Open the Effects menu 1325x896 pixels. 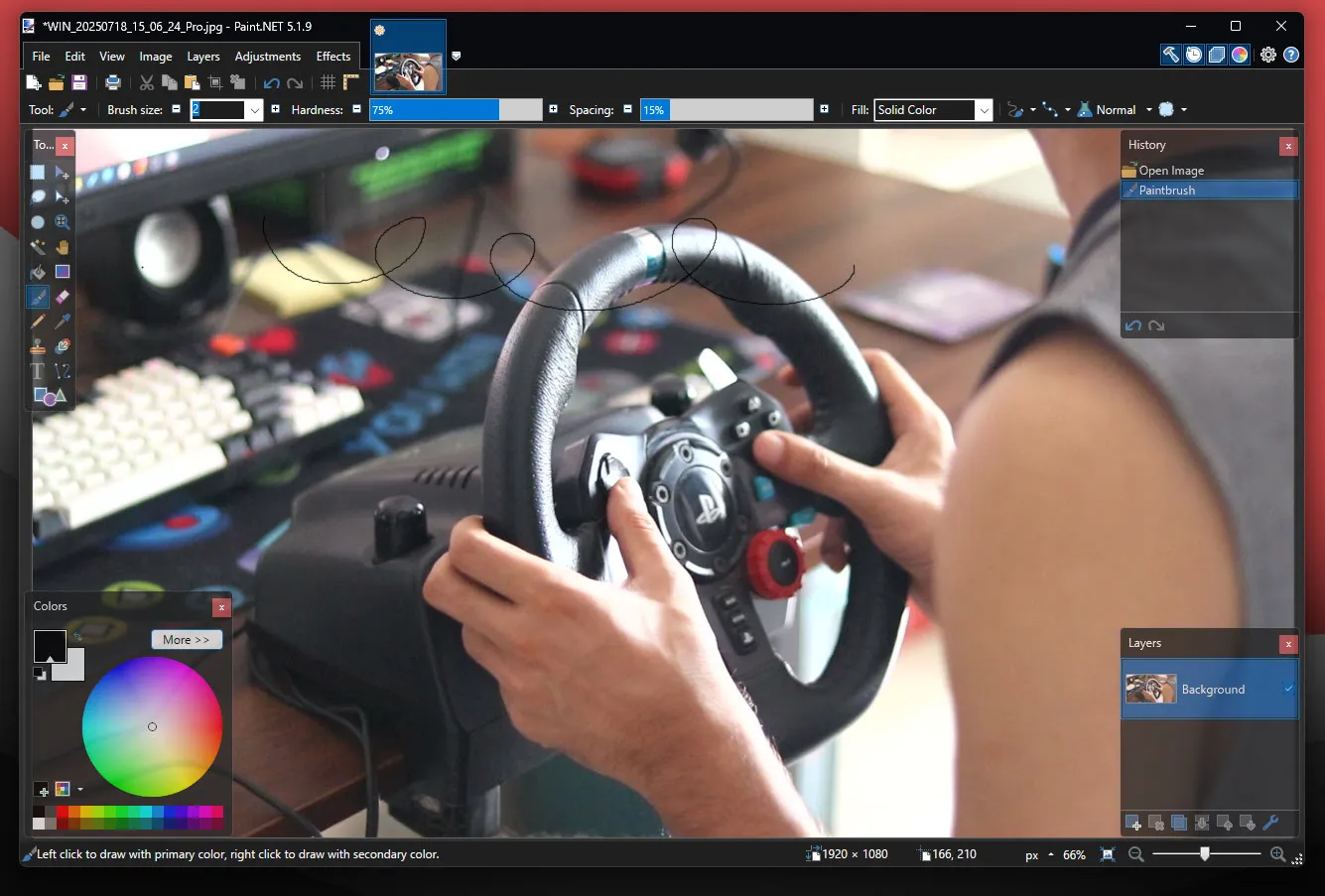tap(332, 56)
